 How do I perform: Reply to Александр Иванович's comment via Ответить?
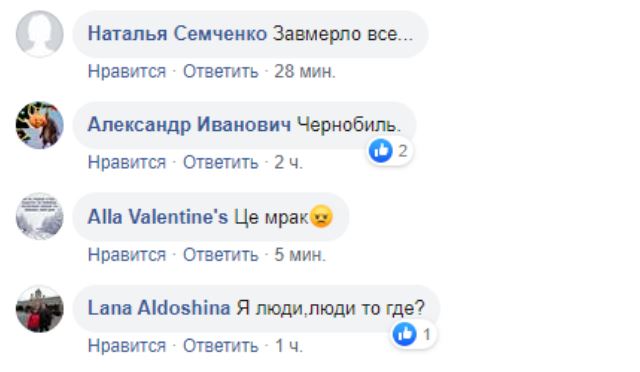coord(220,163)
